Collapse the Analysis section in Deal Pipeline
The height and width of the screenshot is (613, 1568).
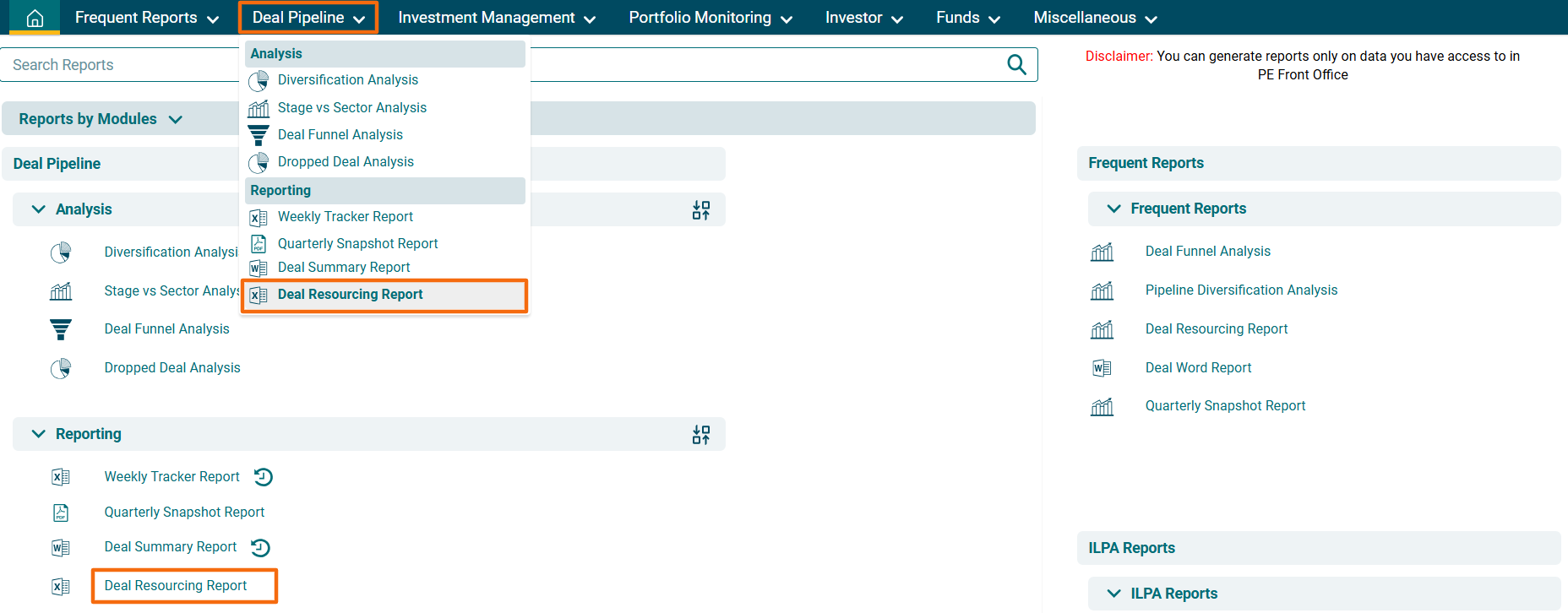(39, 209)
